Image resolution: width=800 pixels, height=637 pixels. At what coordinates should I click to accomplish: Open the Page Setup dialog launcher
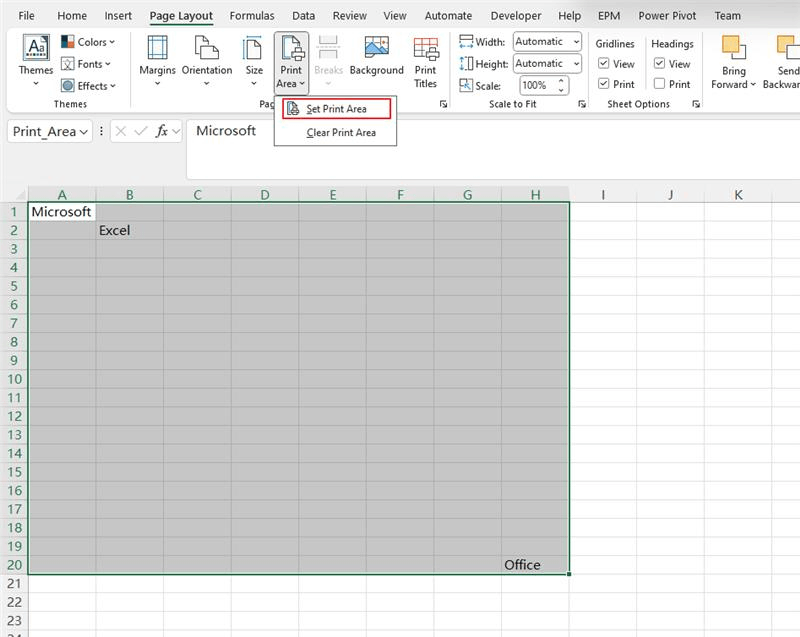[443, 104]
